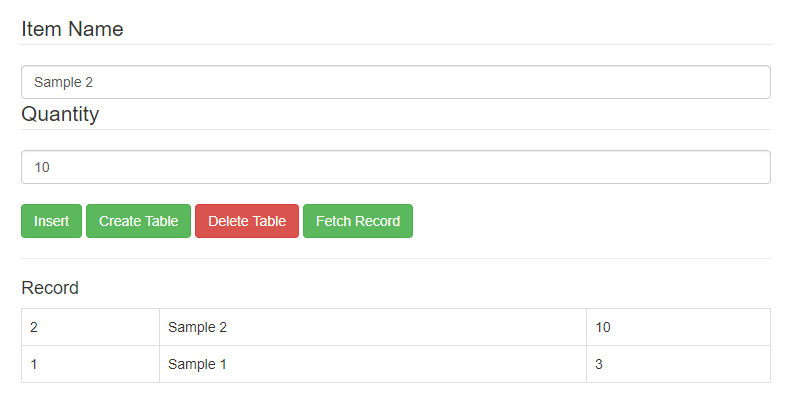Click the Quantity heading label
792x409 pixels.
60,114
